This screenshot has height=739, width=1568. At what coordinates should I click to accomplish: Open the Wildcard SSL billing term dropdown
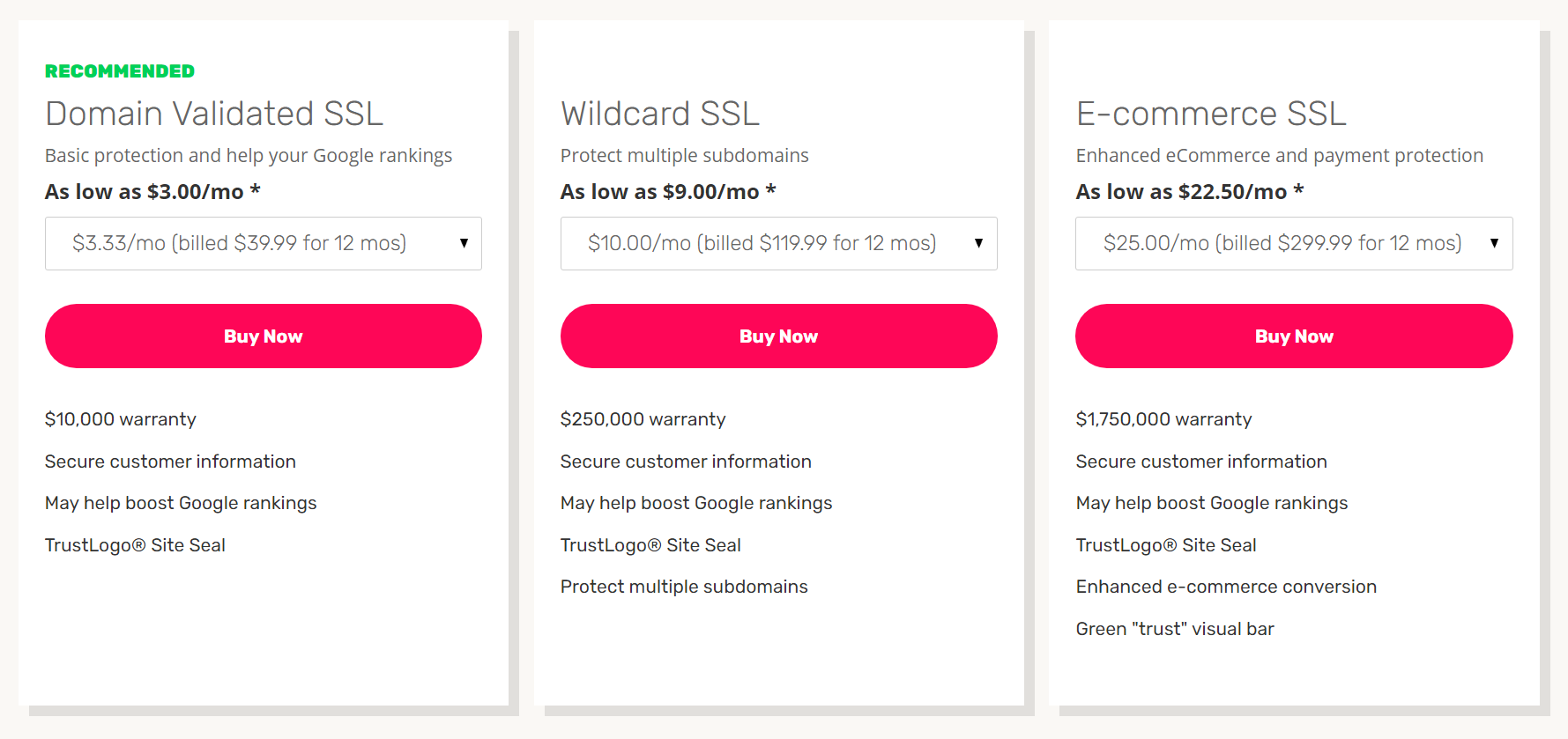click(778, 243)
